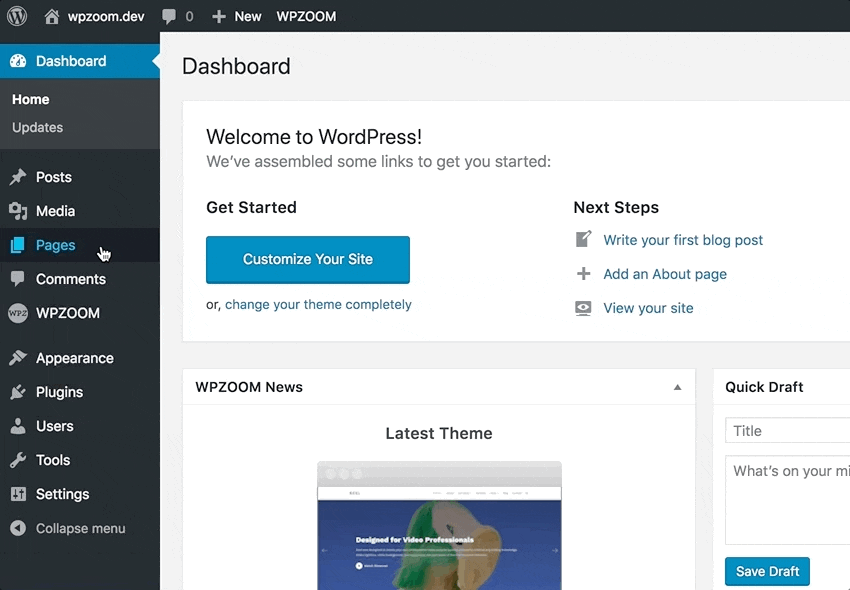Open the Pages menu
The image size is (850, 590).
80,245
